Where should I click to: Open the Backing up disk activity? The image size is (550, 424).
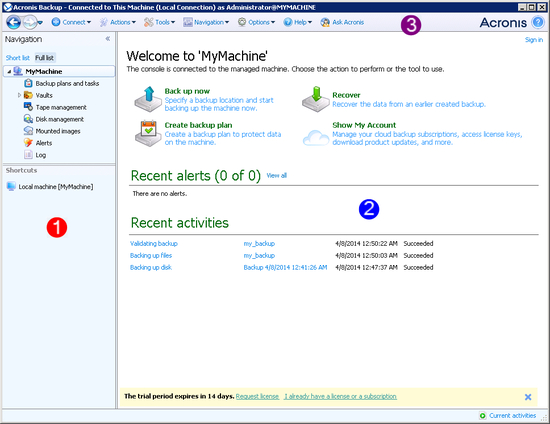point(151,267)
